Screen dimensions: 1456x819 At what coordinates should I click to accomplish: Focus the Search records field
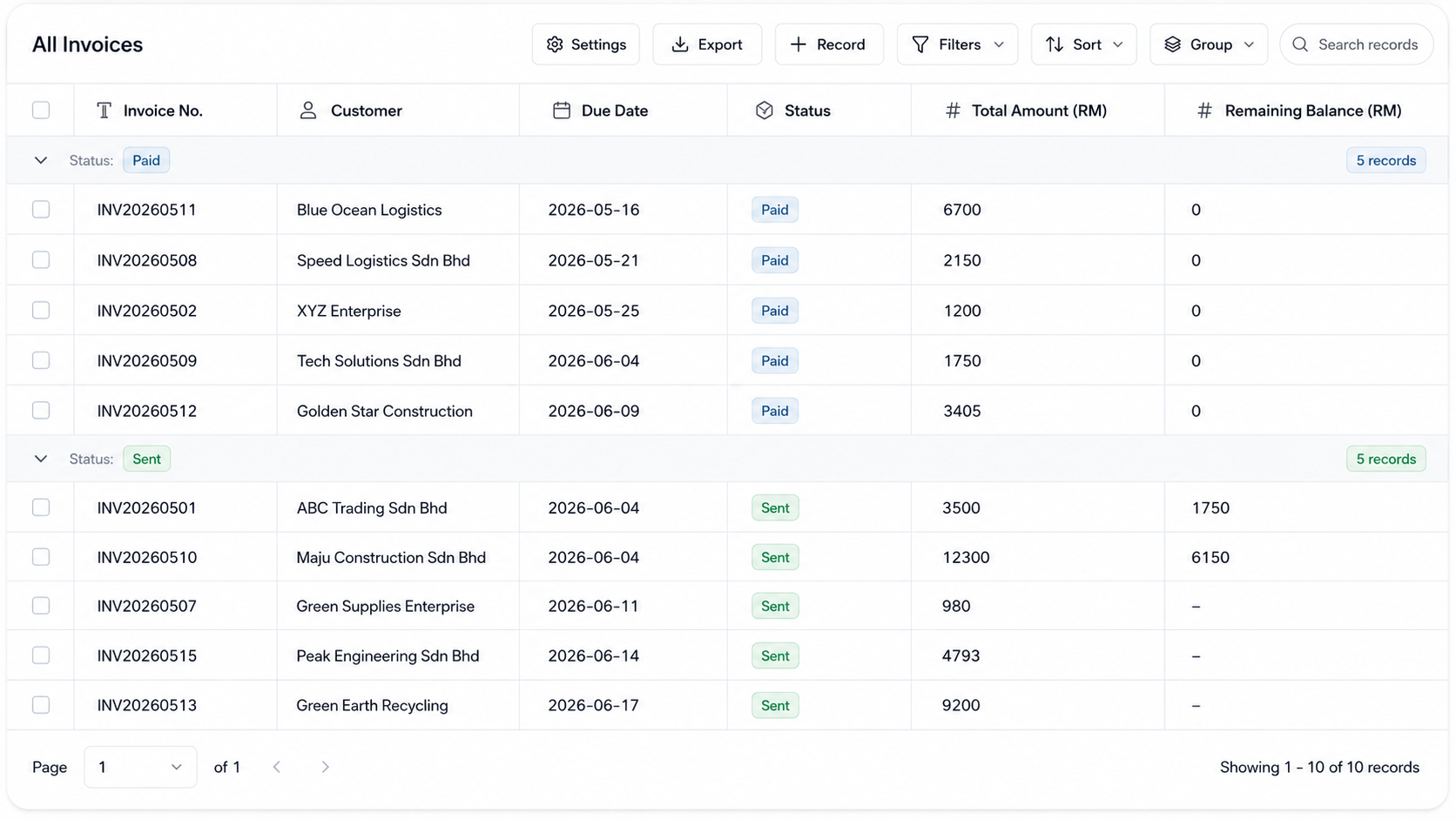tap(1357, 44)
